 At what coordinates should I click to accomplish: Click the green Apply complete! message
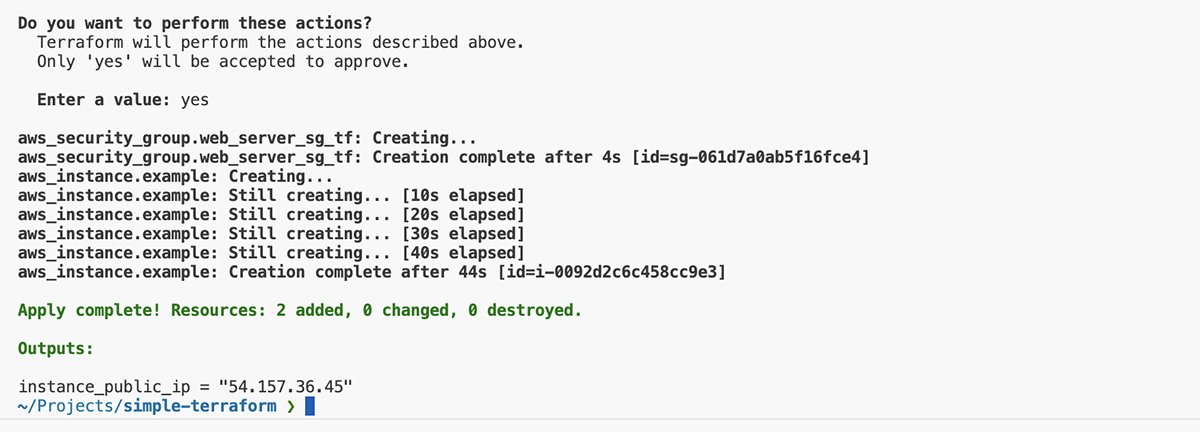[x=300, y=311]
